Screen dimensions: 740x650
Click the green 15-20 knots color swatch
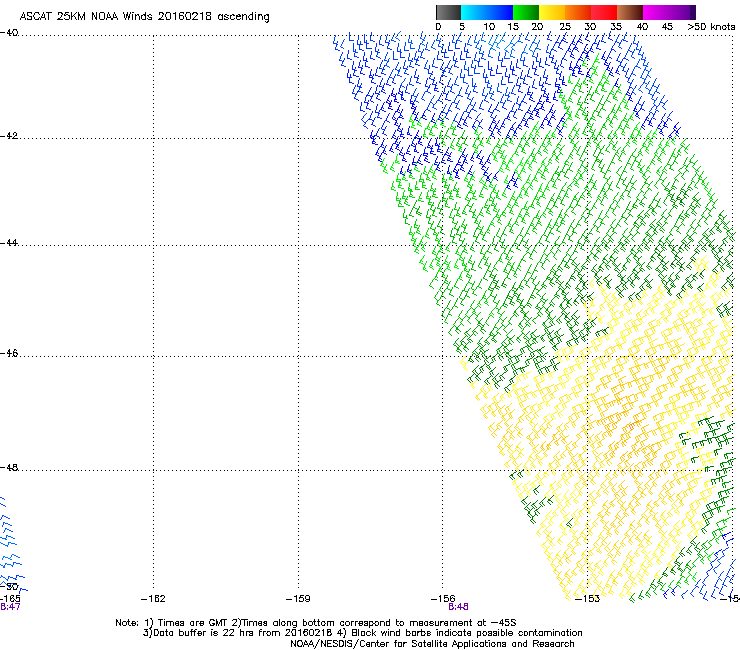[x=526, y=12]
